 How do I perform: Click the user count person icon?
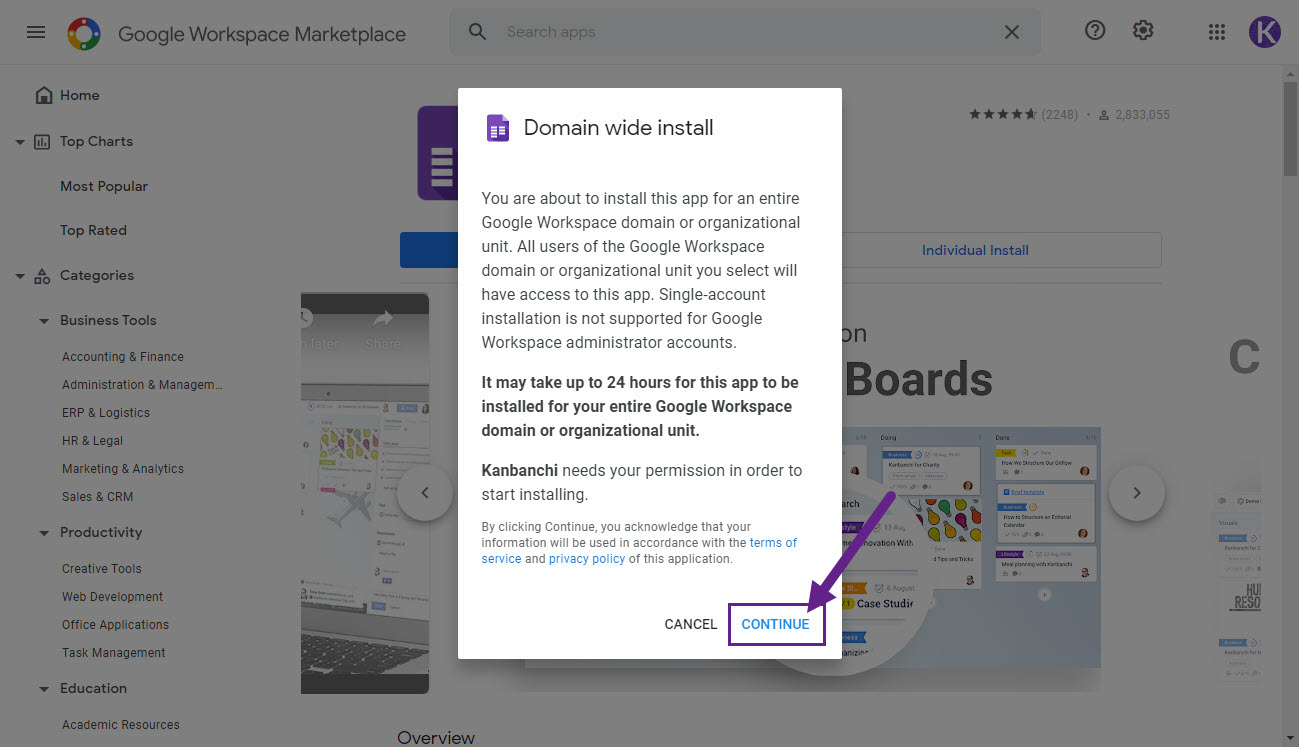1104,115
